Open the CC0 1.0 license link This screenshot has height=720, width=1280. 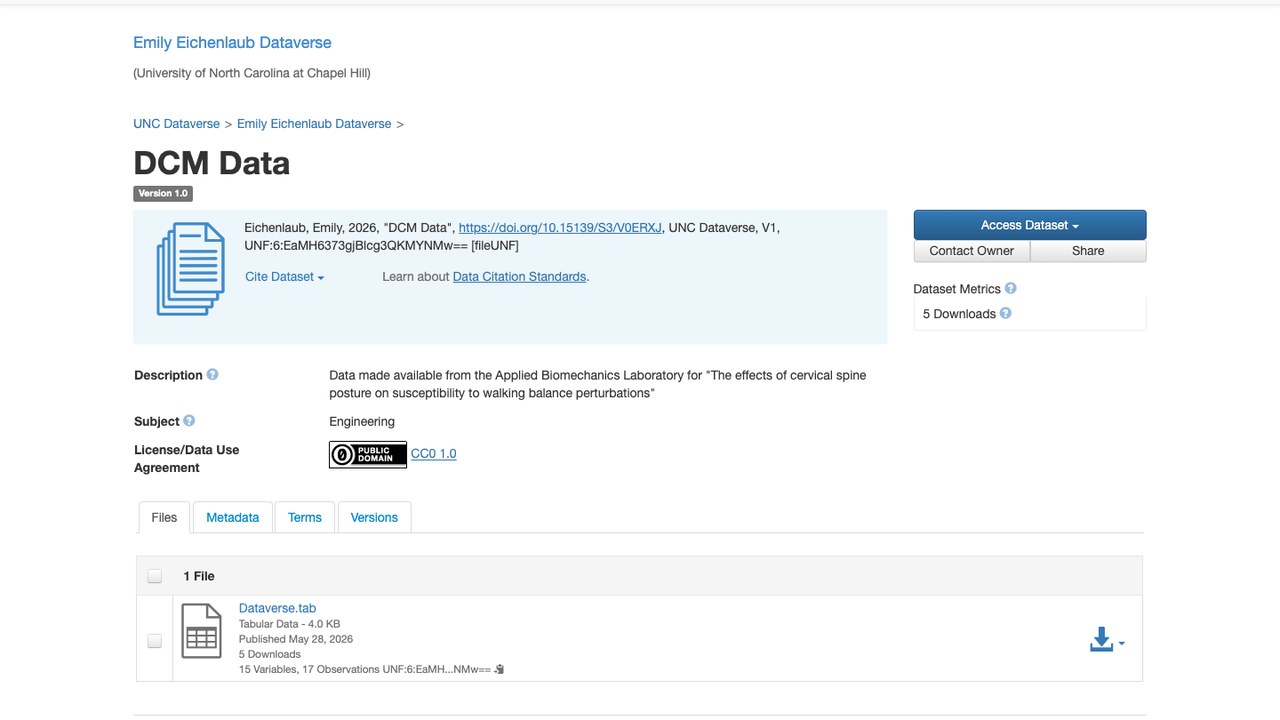434,454
